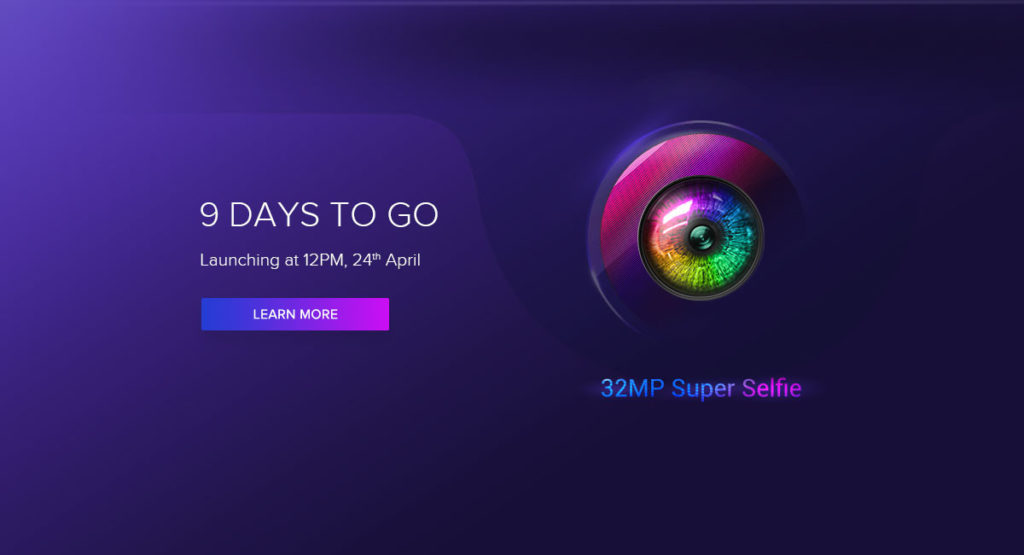Click the word MORE on the gradient button
This screenshot has width=1024, height=555.
[x=320, y=314]
